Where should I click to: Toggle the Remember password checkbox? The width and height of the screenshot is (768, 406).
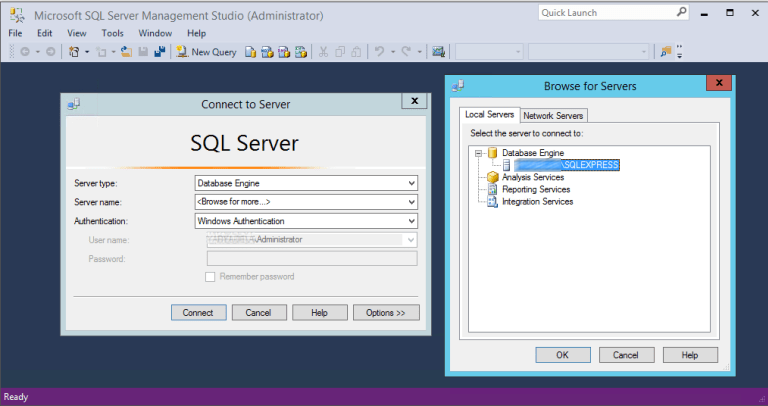pyautogui.click(x=210, y=277)
